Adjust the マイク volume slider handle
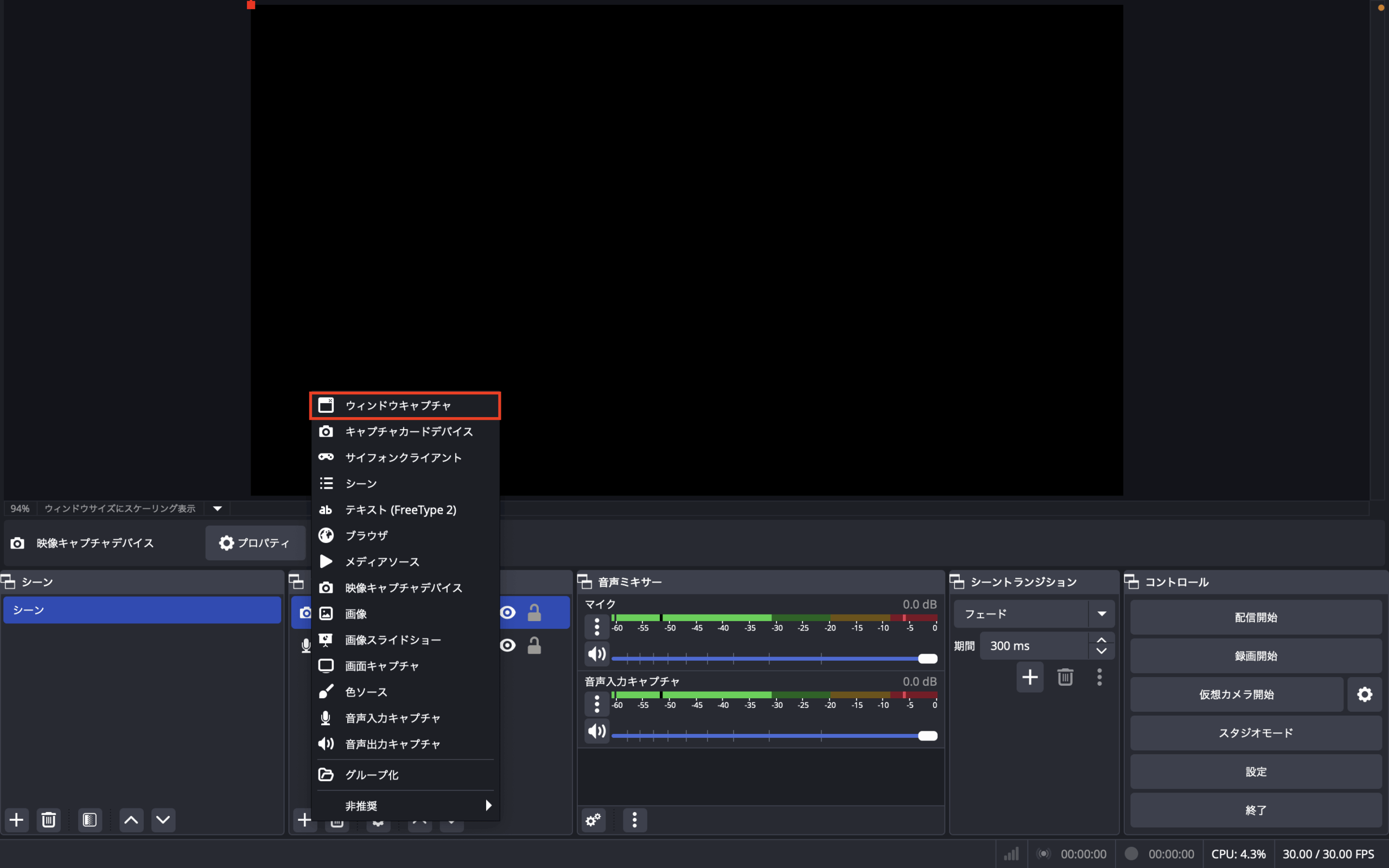Viewport: 1389px width, 868px height. coord(927,659)
